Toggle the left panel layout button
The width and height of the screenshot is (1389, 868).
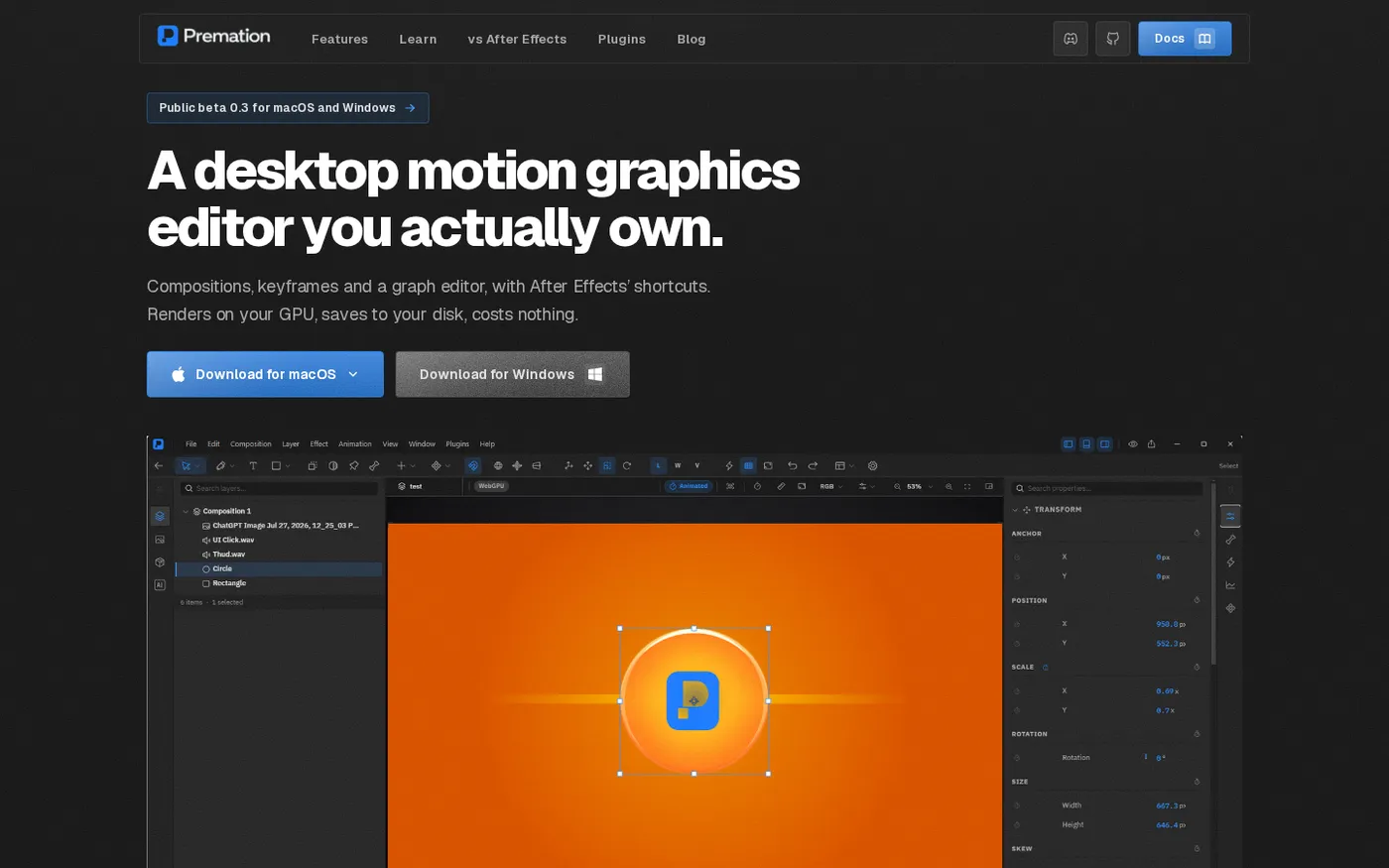point(1069,444)
